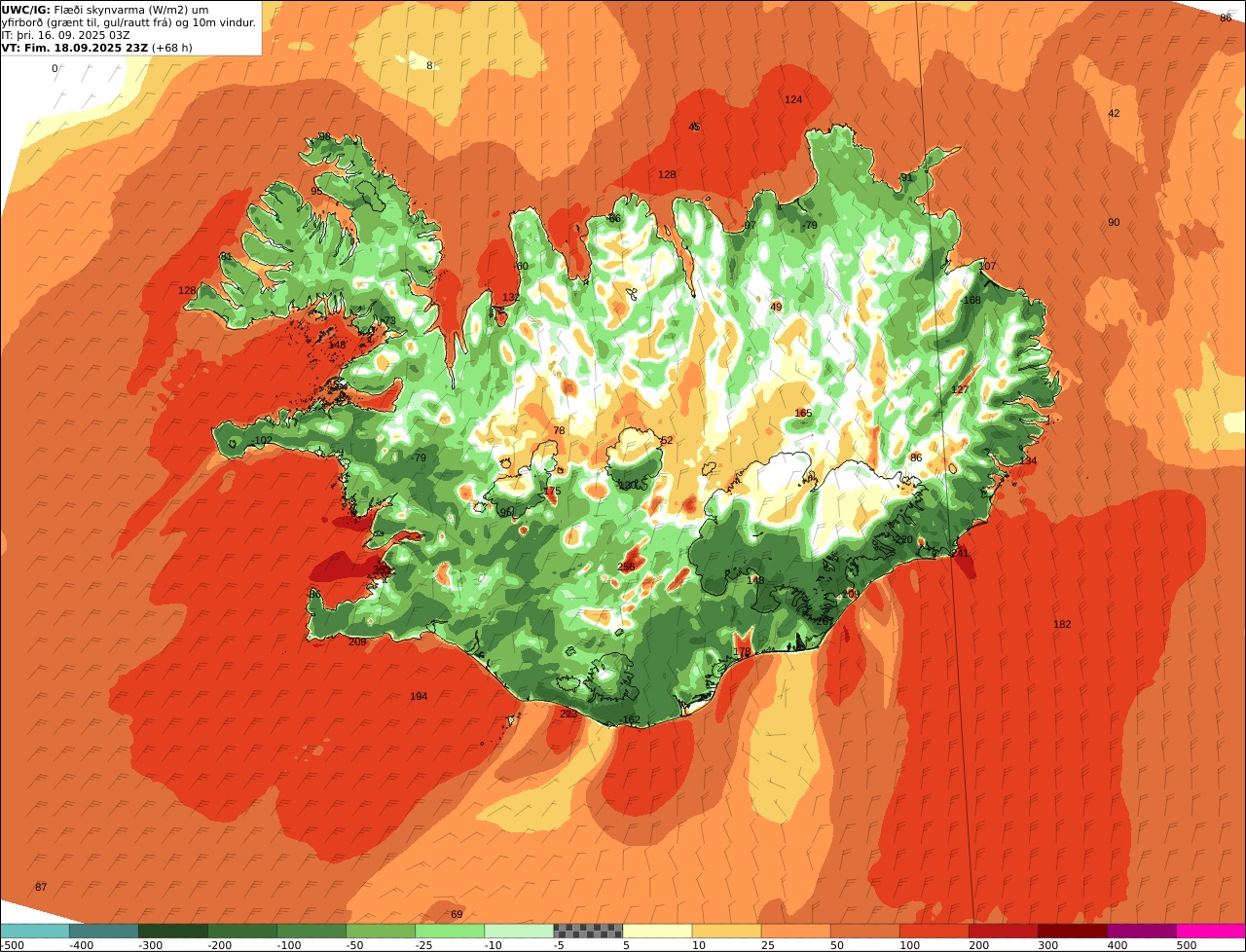Click the legend label 400
This screenshot has width=1246, height=952.
click(1116, 945)
